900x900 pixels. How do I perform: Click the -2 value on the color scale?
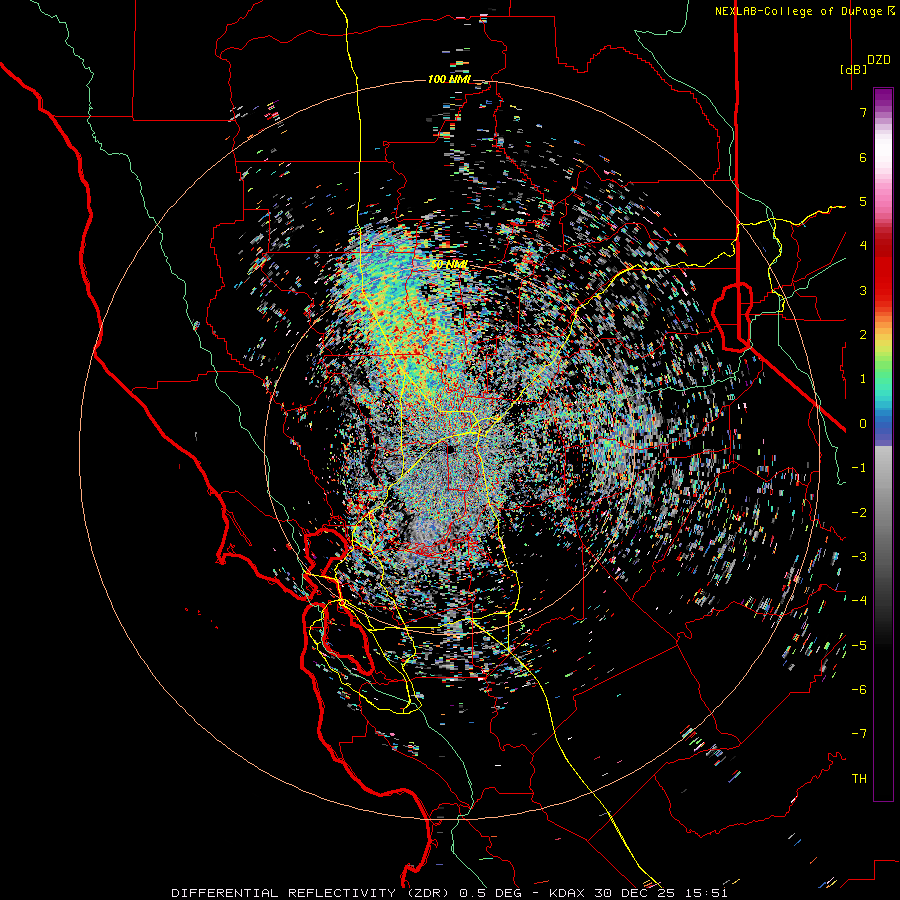pos(859,513)
